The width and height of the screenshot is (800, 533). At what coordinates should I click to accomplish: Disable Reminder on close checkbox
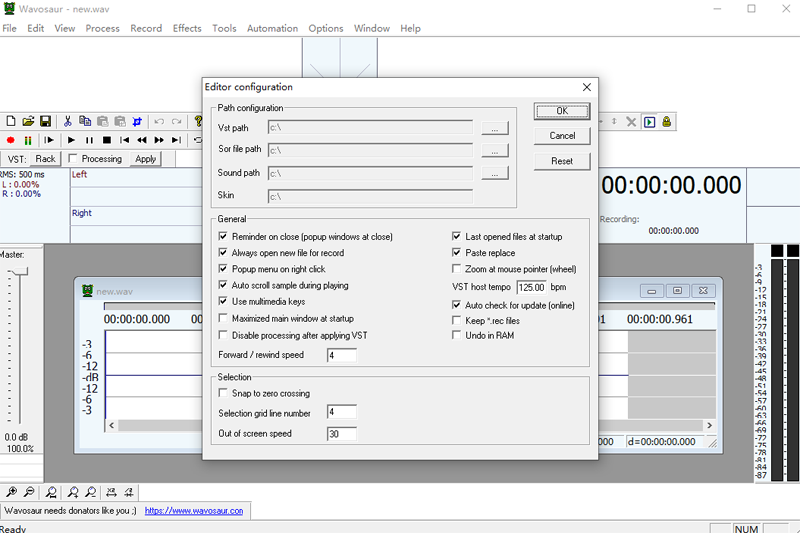223,237
